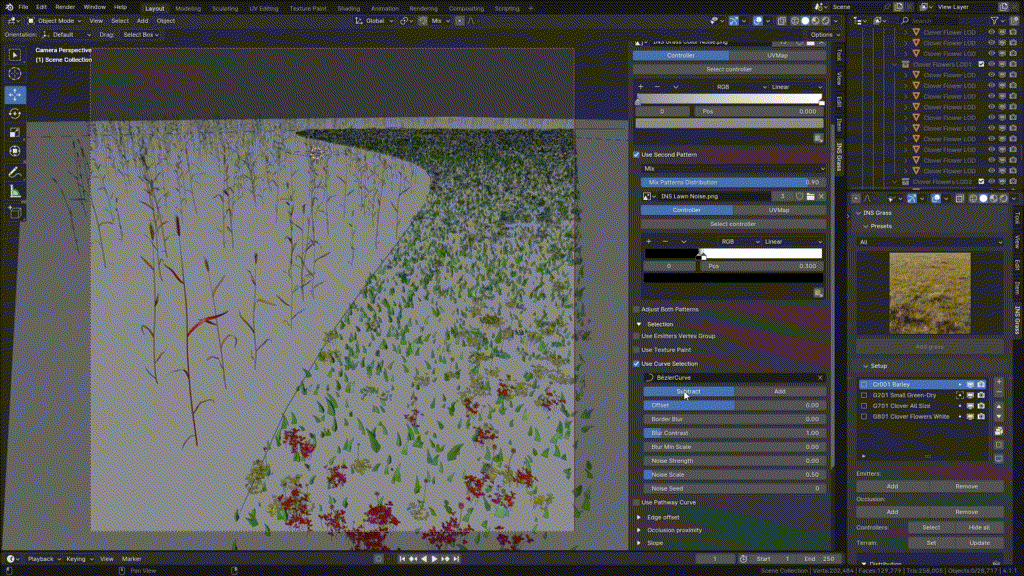The height and width of the screenshot is (576, 1024).
Task: Click Hide all controllers button
Action: tap(979, 528)
